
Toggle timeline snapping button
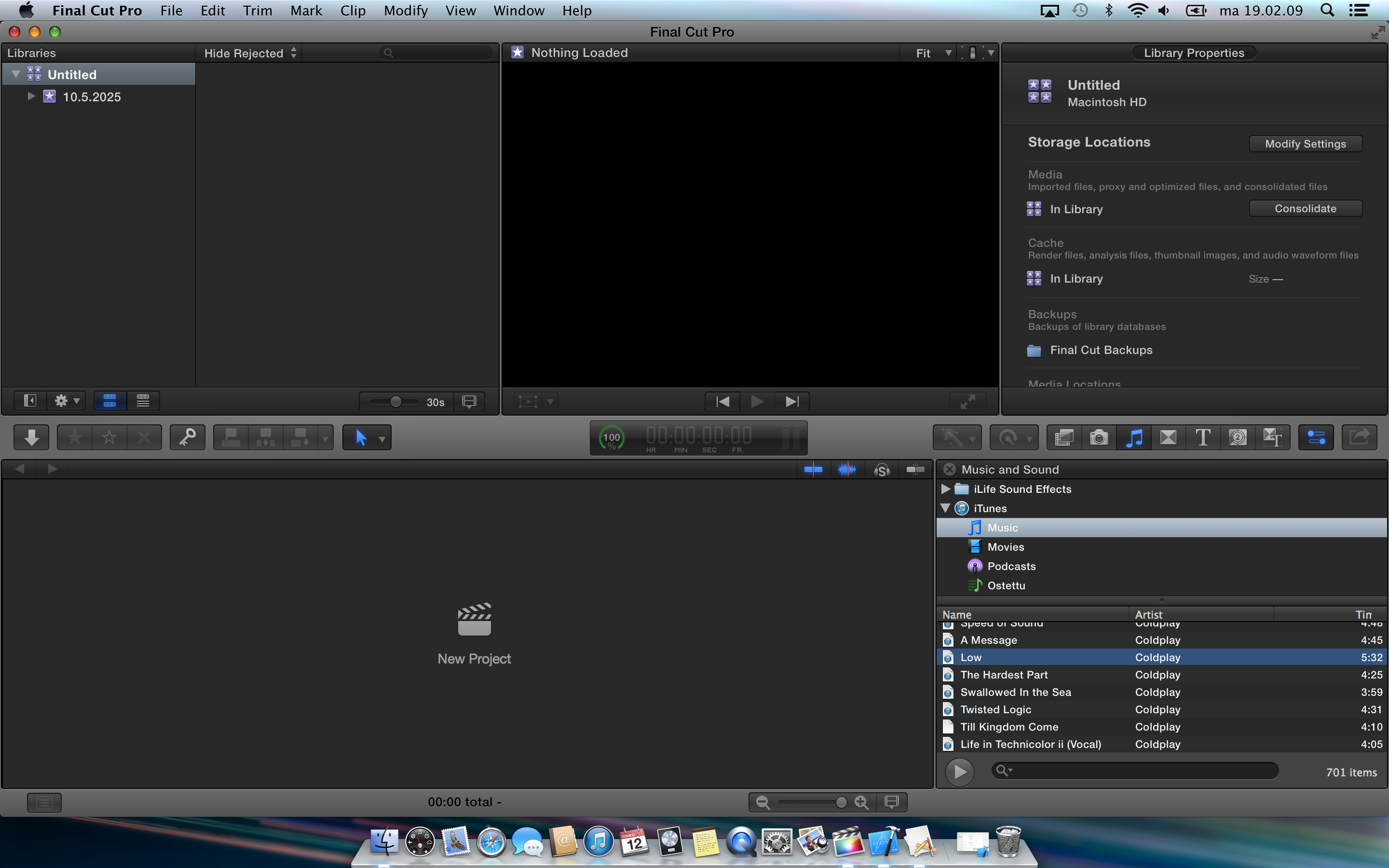coord(915,470)
